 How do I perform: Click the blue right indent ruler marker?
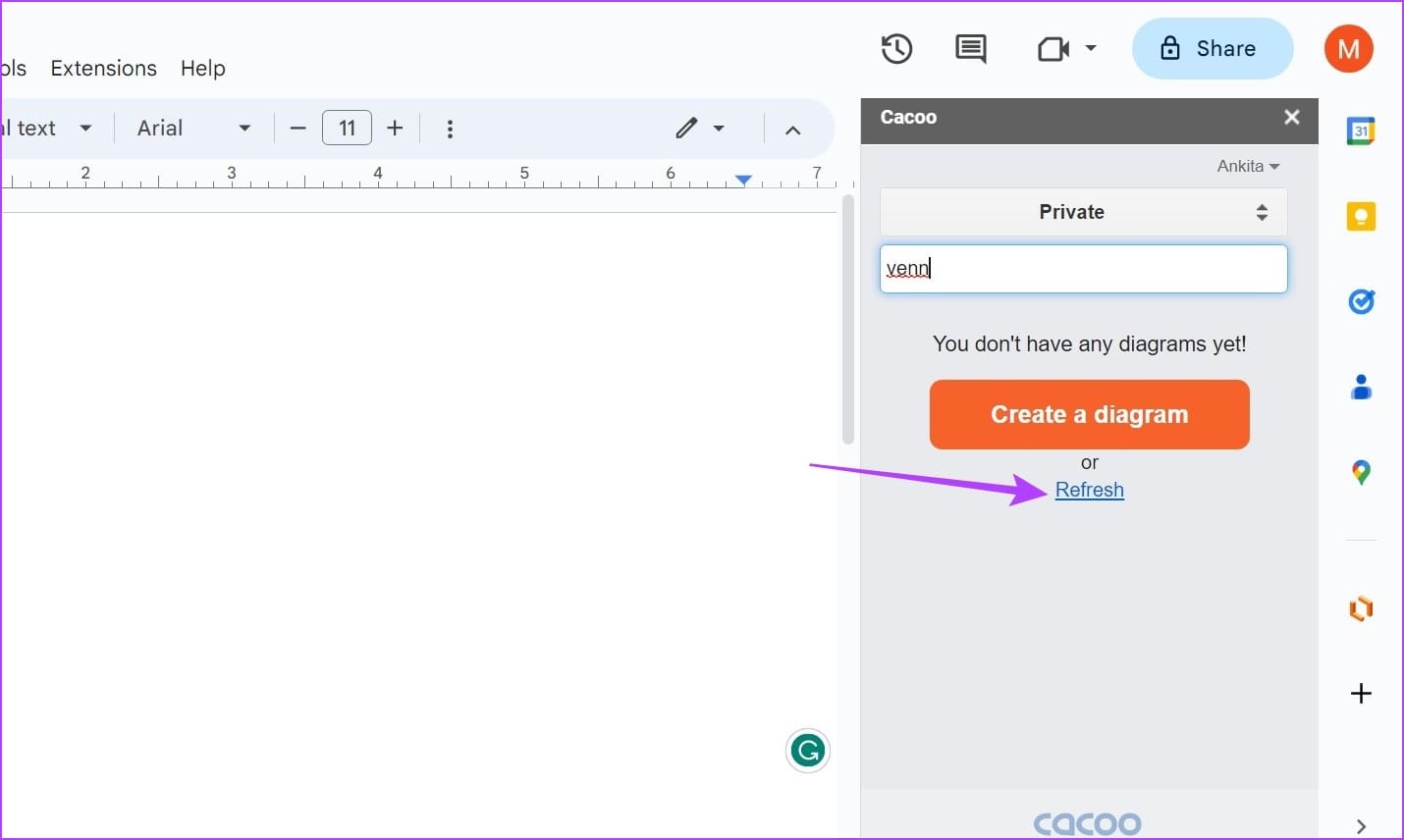743,180
